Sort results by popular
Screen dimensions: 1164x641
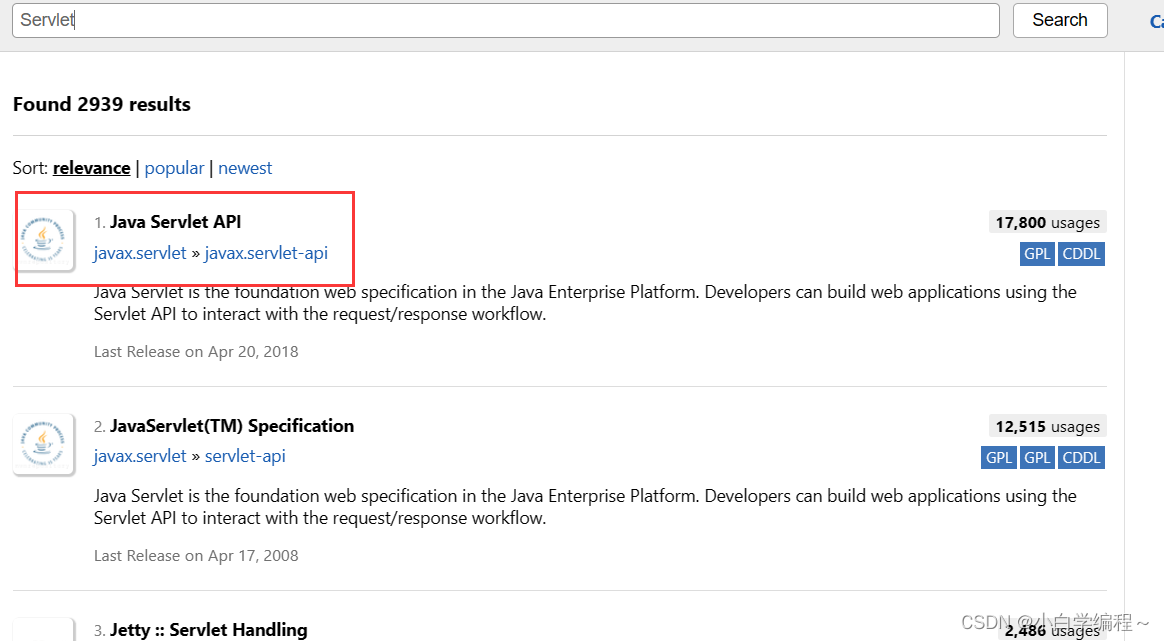pyautogui.click(x=174, y=168)
